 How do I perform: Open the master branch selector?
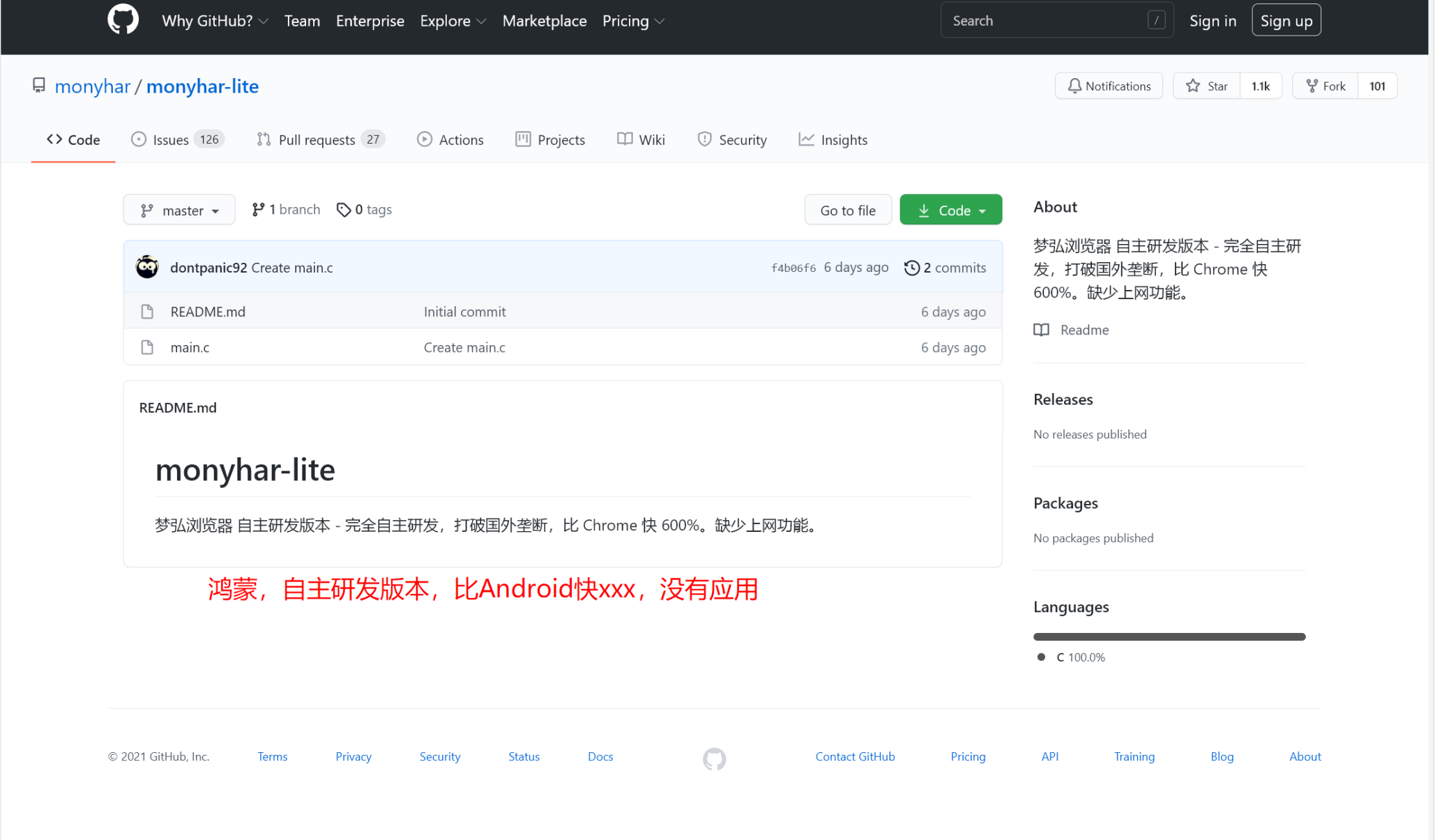179,209
